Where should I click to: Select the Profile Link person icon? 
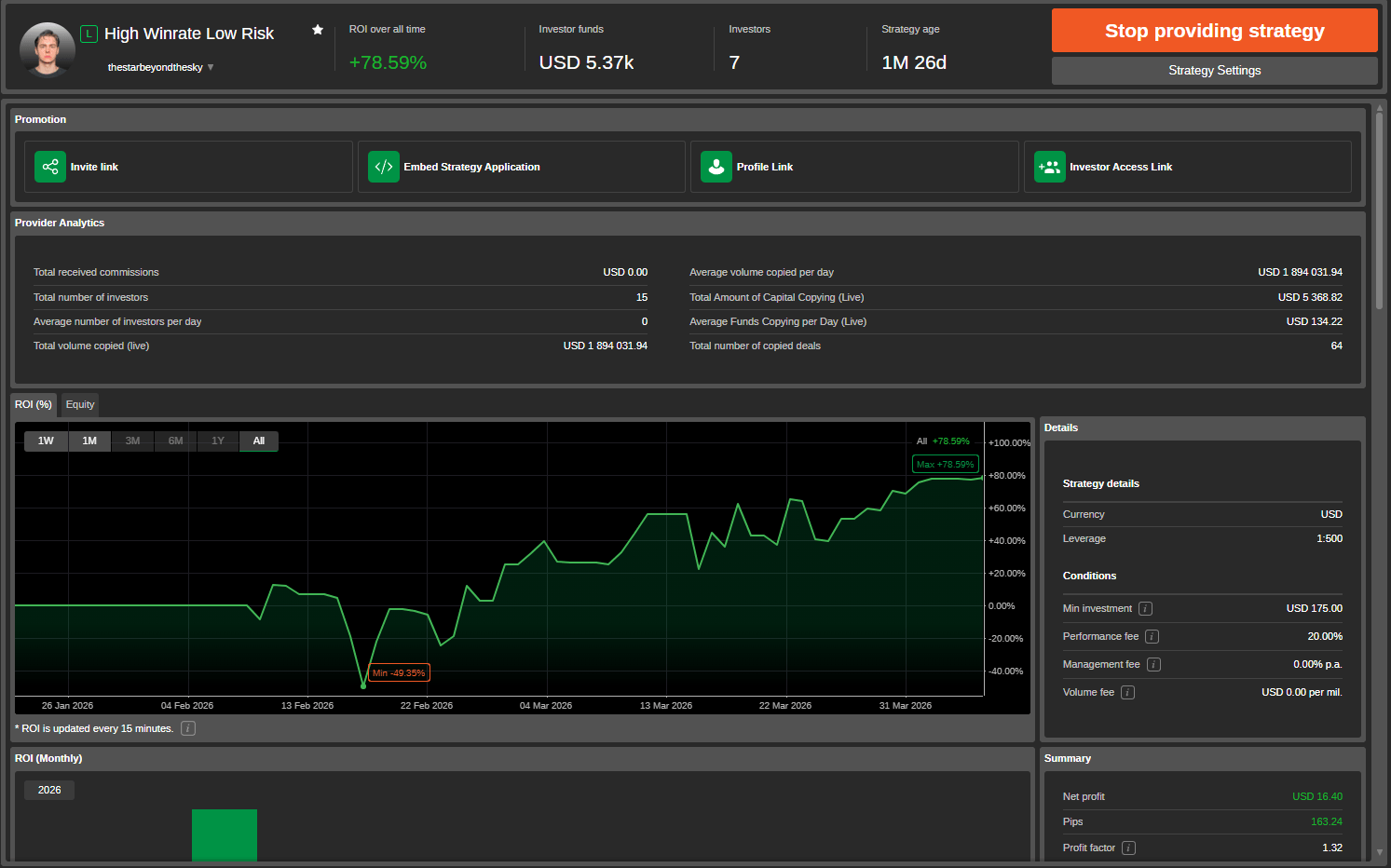tap(716, 166)
